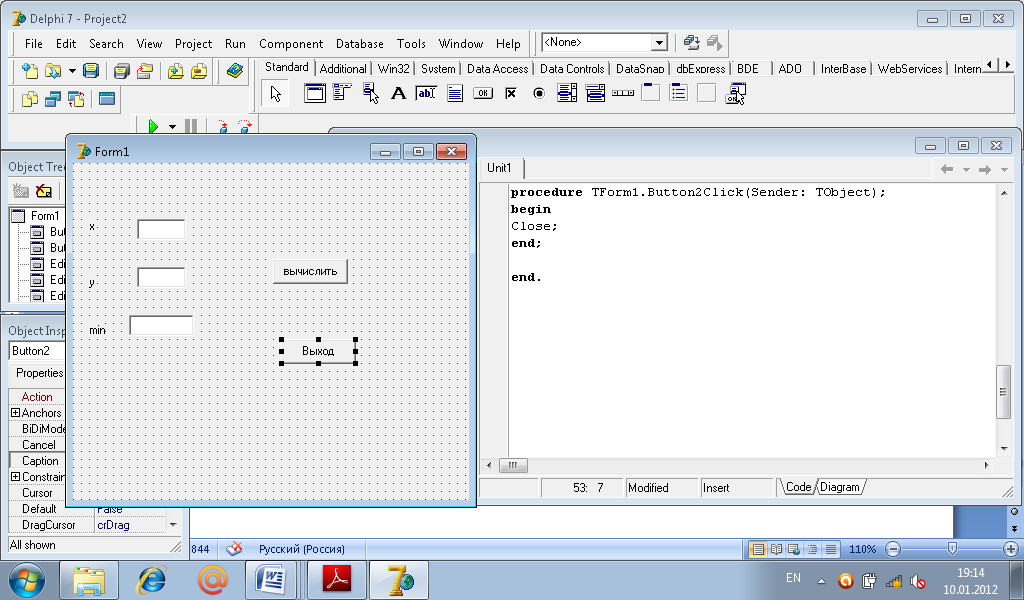The image size is (1024, 600).
Task: Click the green Run arrow
Action: click(153, 126)
